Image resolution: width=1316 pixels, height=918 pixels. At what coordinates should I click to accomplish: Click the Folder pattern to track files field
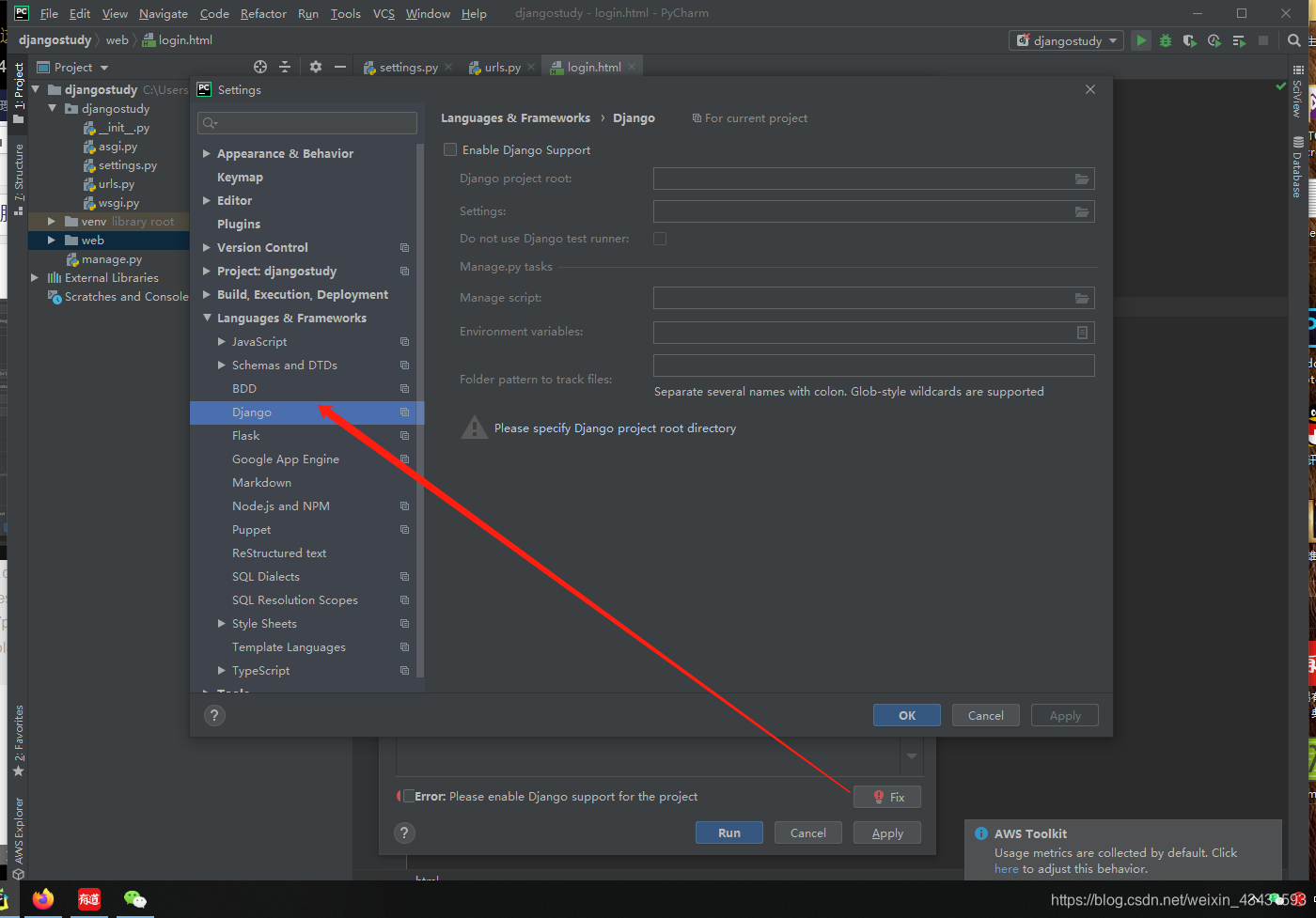pyautogui.click(x=874, y=366)
